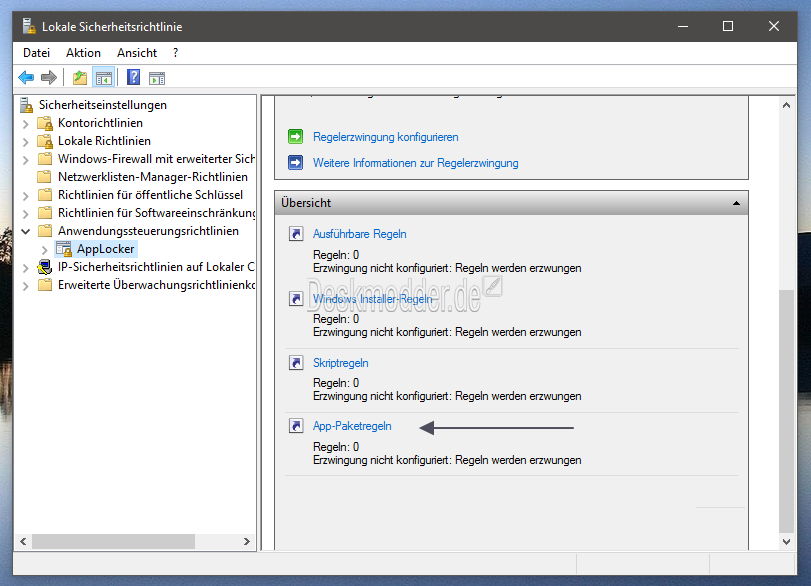Screen dimensions: 811x586
Task: Click the green arrow icon for Regelerzwingung konfigurieren
Action: click(296, 137)
